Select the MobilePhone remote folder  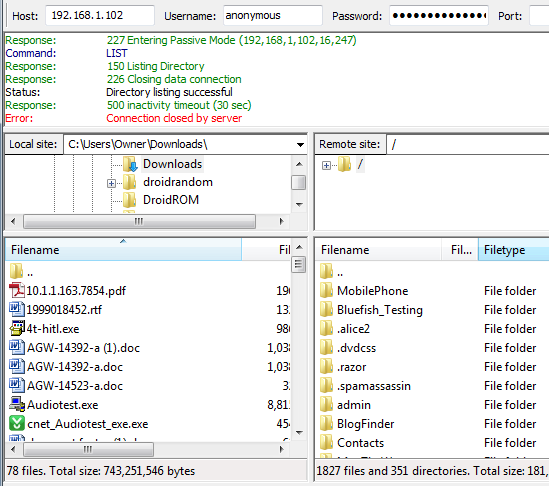coord(373,291)
